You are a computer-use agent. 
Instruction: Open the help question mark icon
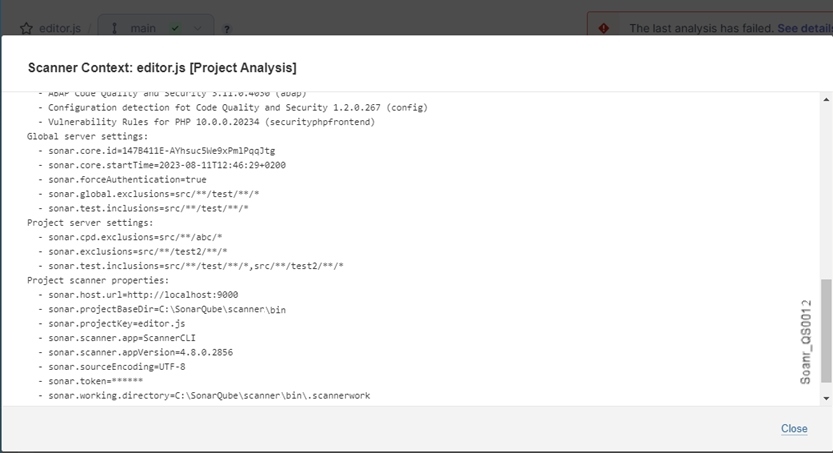[x=227, y=30]
